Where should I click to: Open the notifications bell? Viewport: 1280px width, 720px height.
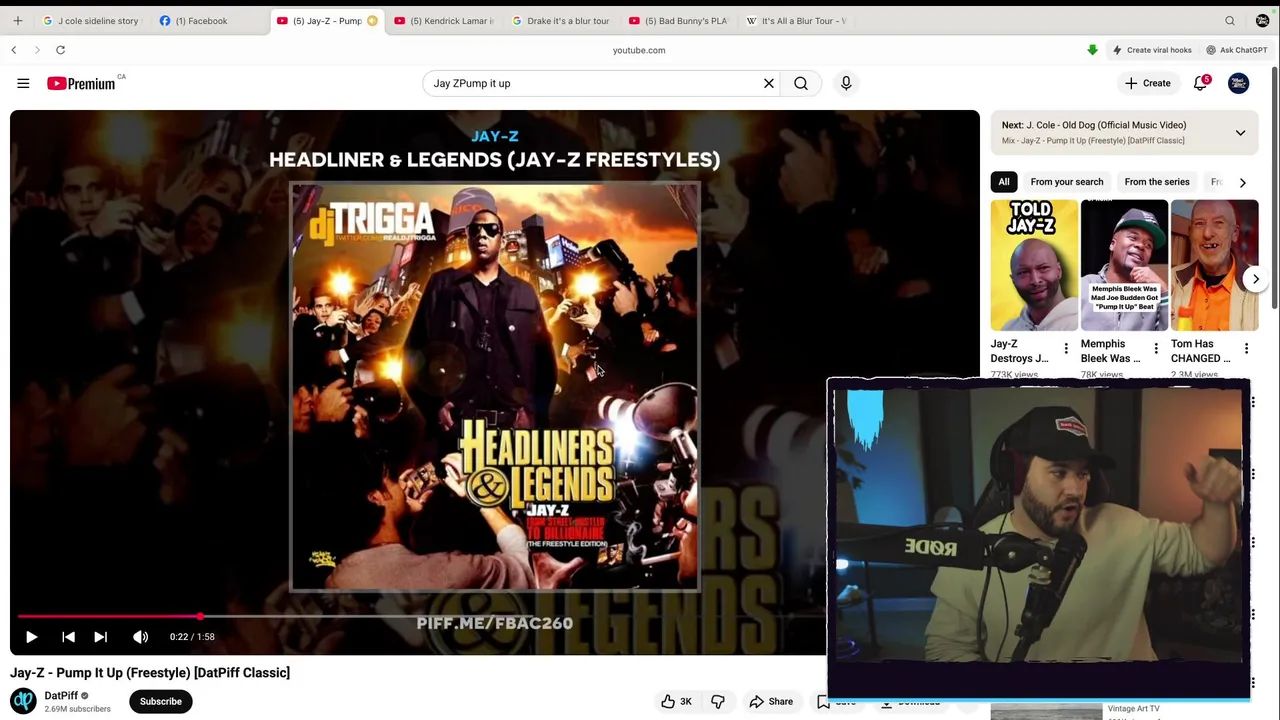[x=1201, y=83]
